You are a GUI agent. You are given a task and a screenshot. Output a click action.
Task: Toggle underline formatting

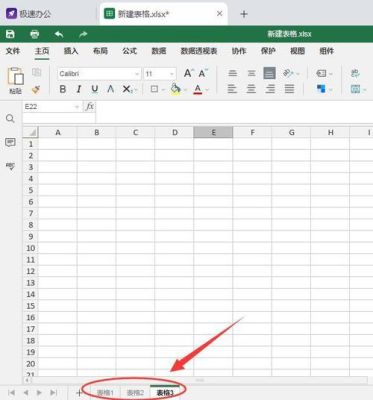click(95, 89)
